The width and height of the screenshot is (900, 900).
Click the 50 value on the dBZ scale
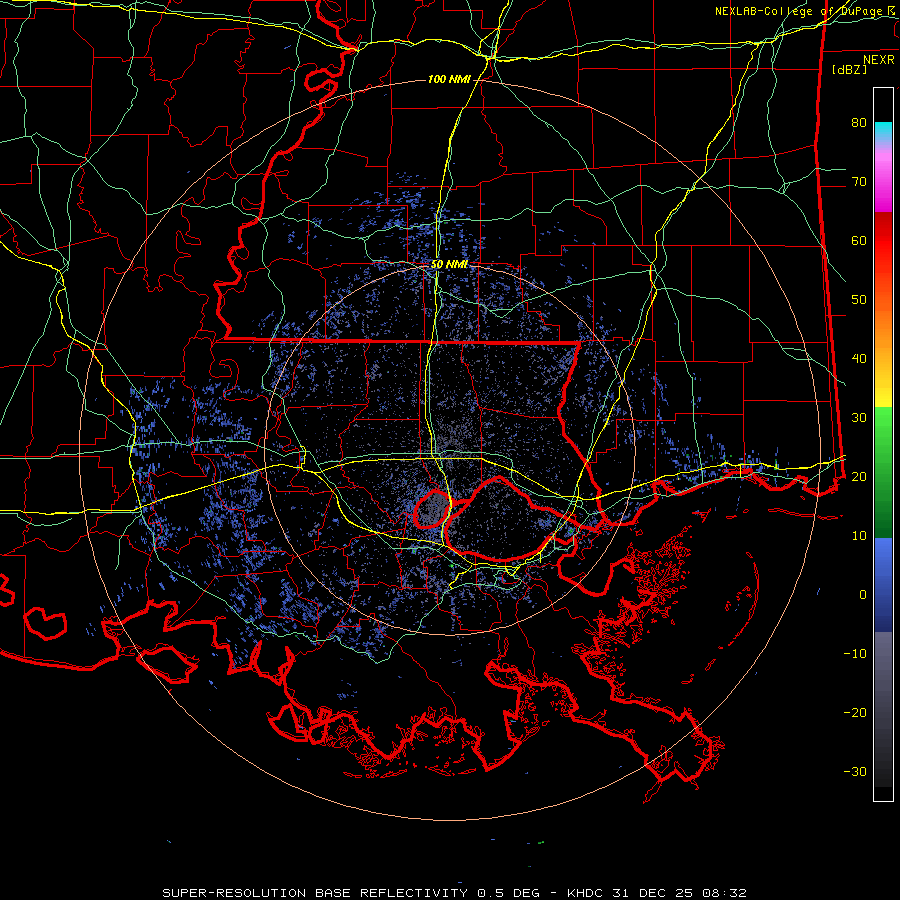[859, 300]
